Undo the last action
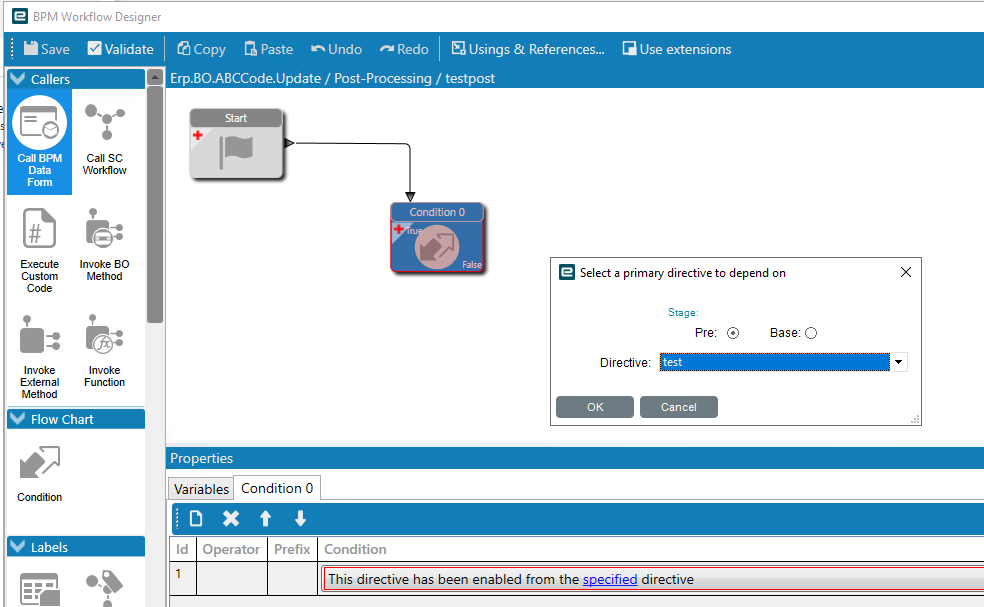The image size is (984, 607). coord(337,49)
